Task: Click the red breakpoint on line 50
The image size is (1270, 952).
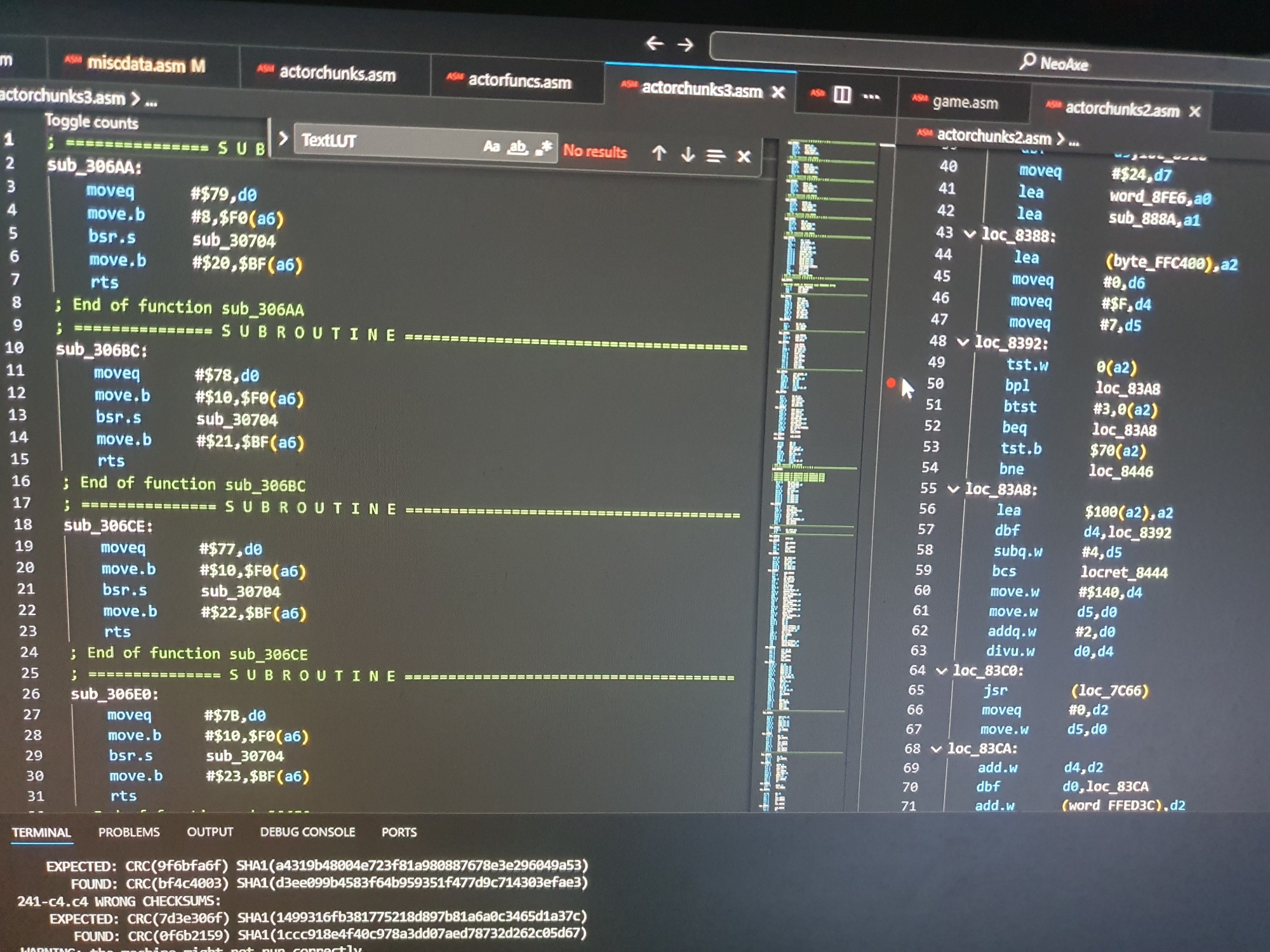Action: pyautogui.click(x=891, y=383)
